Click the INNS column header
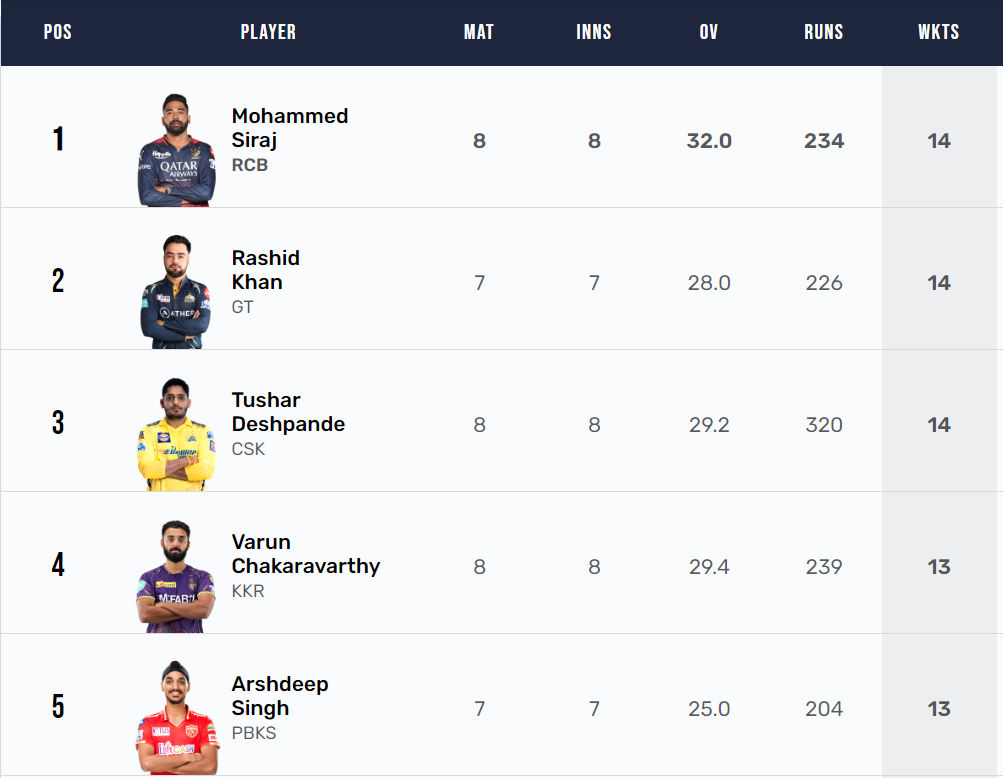 click(594, 32)
